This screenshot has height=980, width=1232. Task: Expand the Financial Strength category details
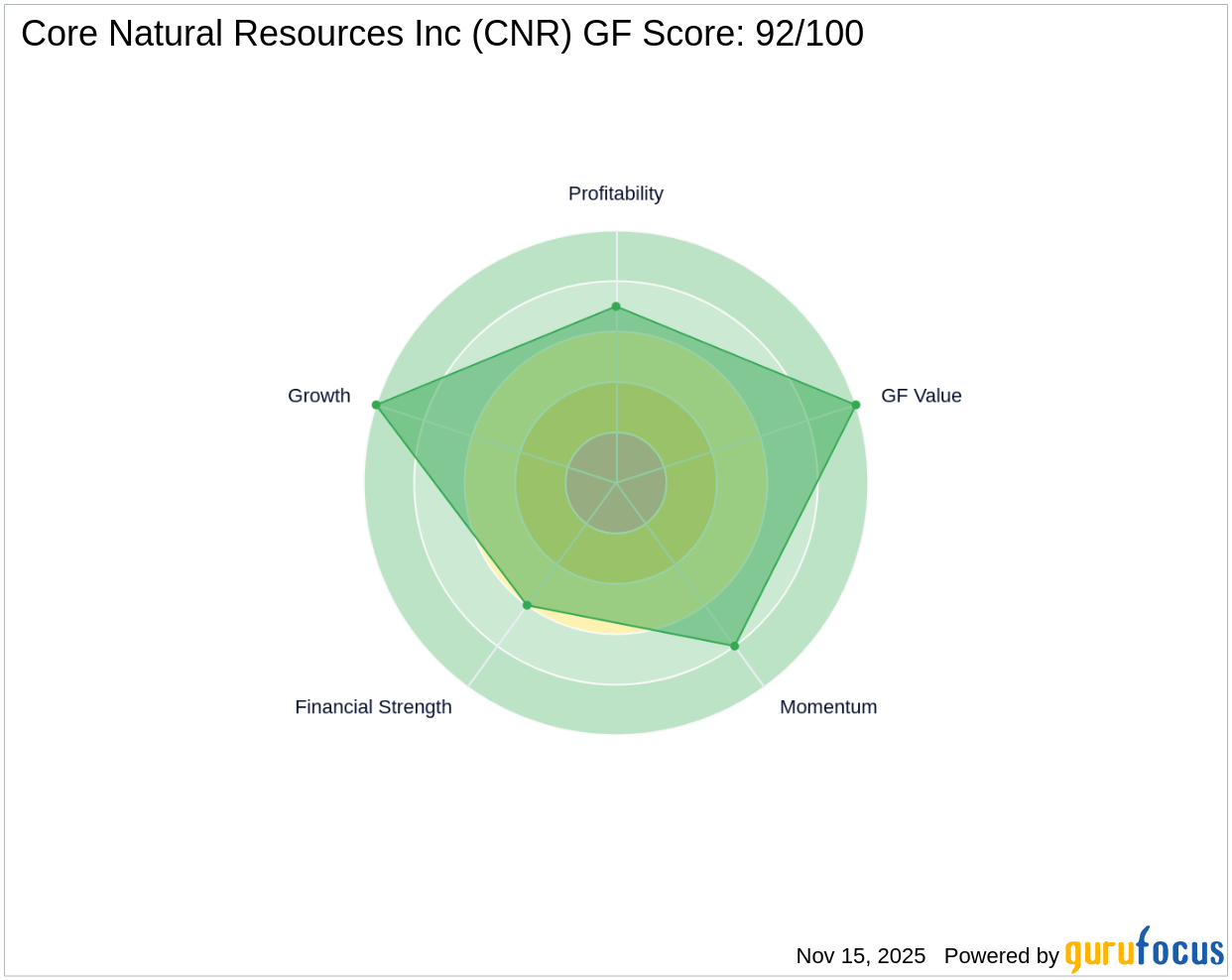(373, 706)
